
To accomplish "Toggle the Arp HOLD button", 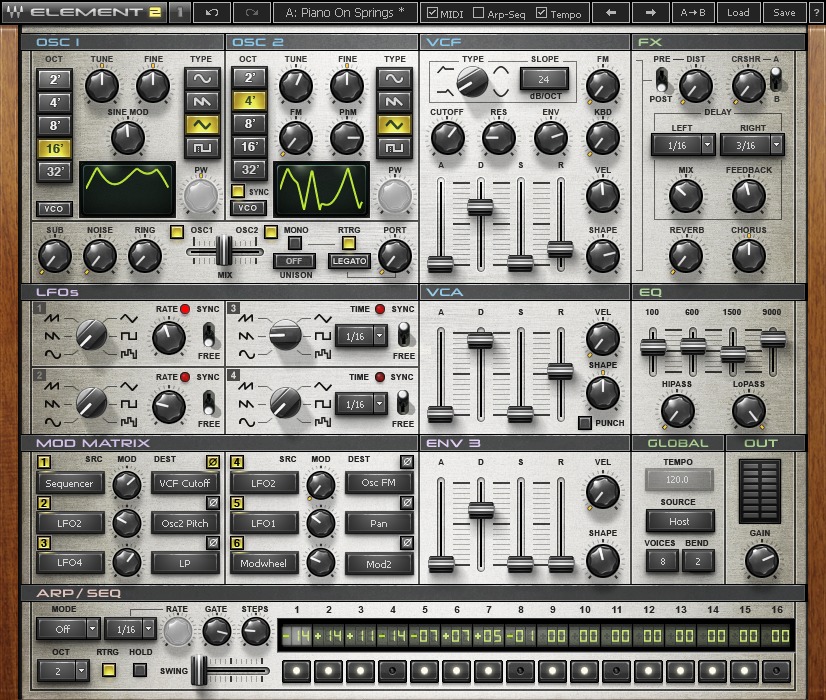I will [x=140, y=670].
